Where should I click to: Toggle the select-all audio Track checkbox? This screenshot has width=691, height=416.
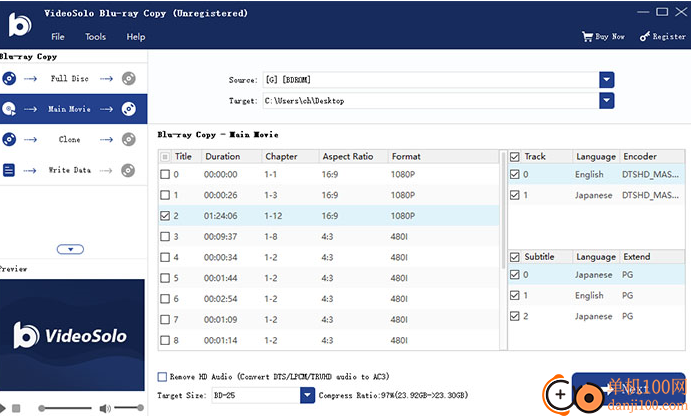point(514,157)
